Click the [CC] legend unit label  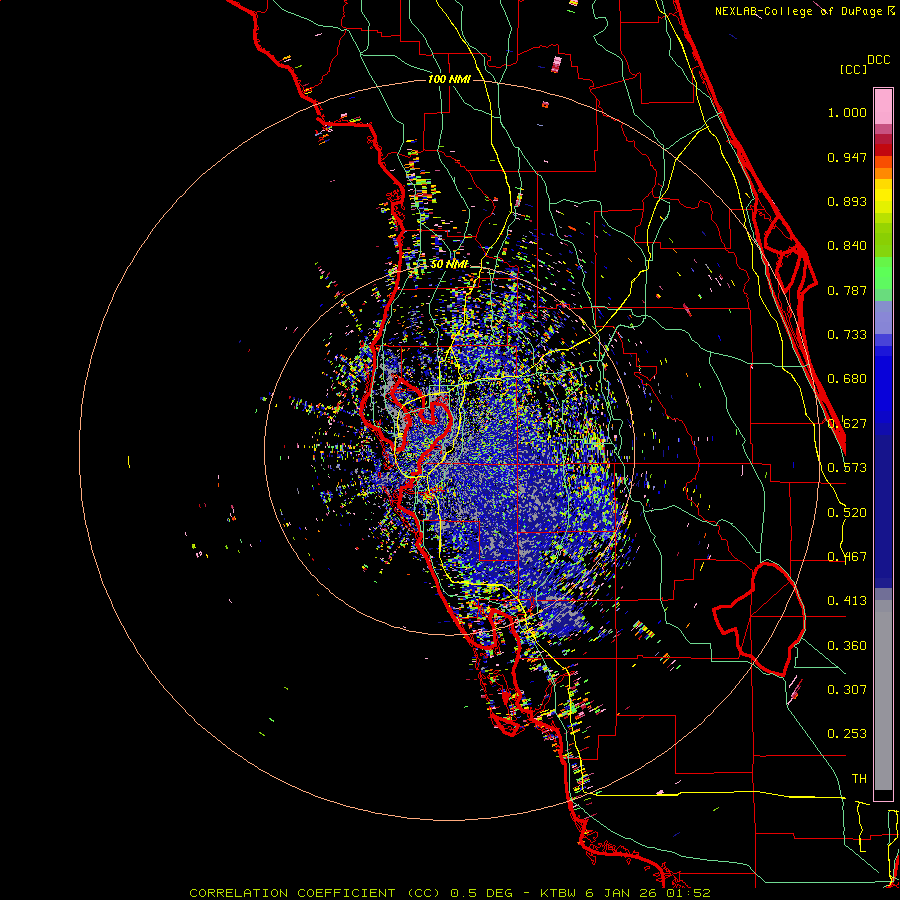853,69
